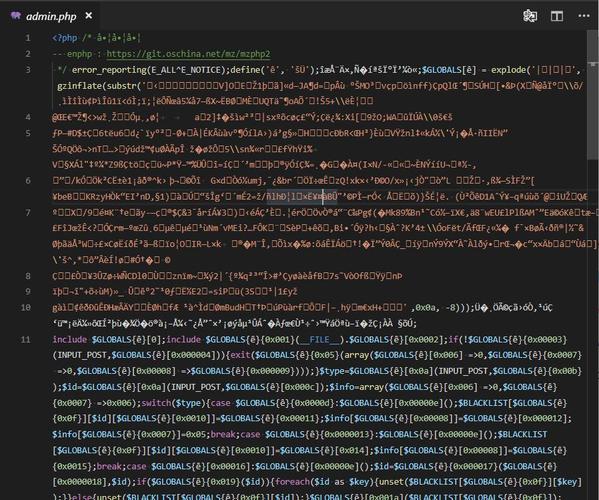Click line number 6 in the gutter
Screen dimensions: 599x500
[28, 180]
